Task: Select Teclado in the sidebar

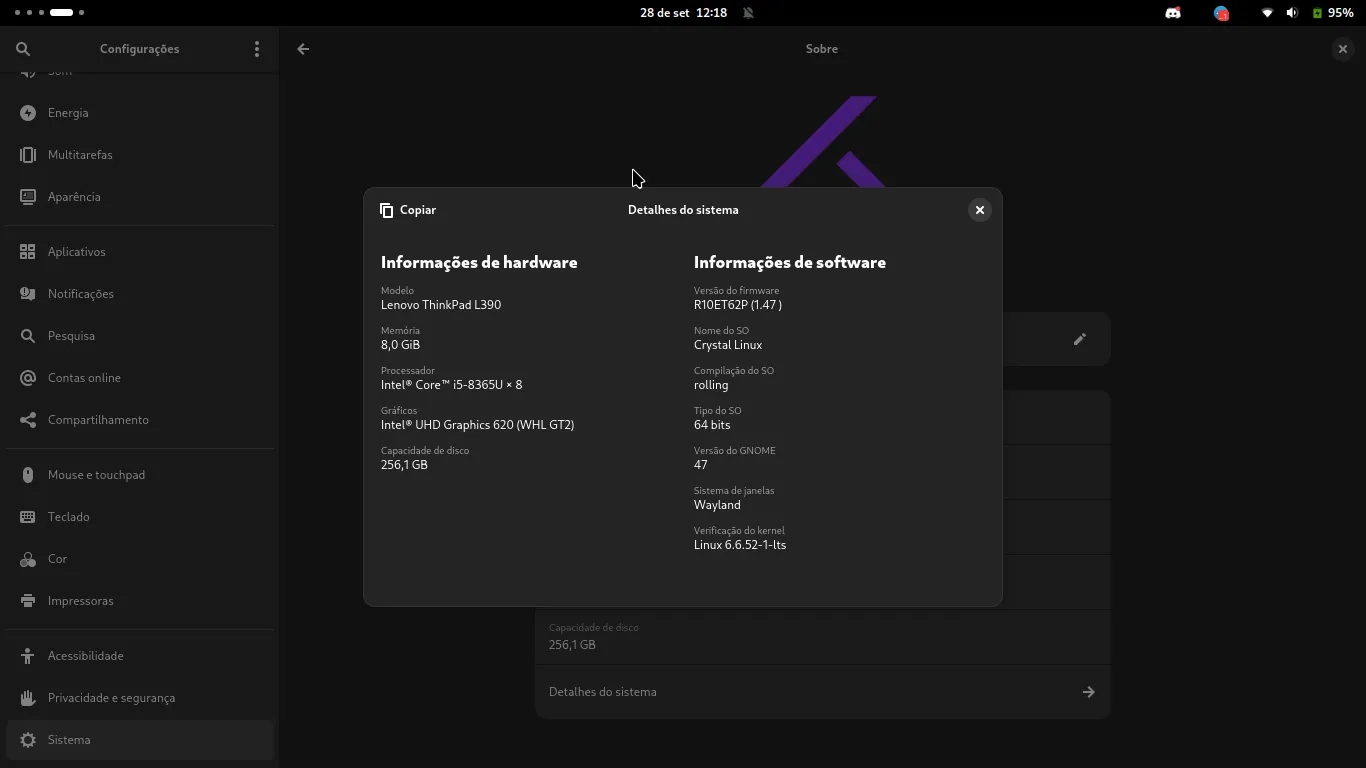Action: (x=140, y=517)
